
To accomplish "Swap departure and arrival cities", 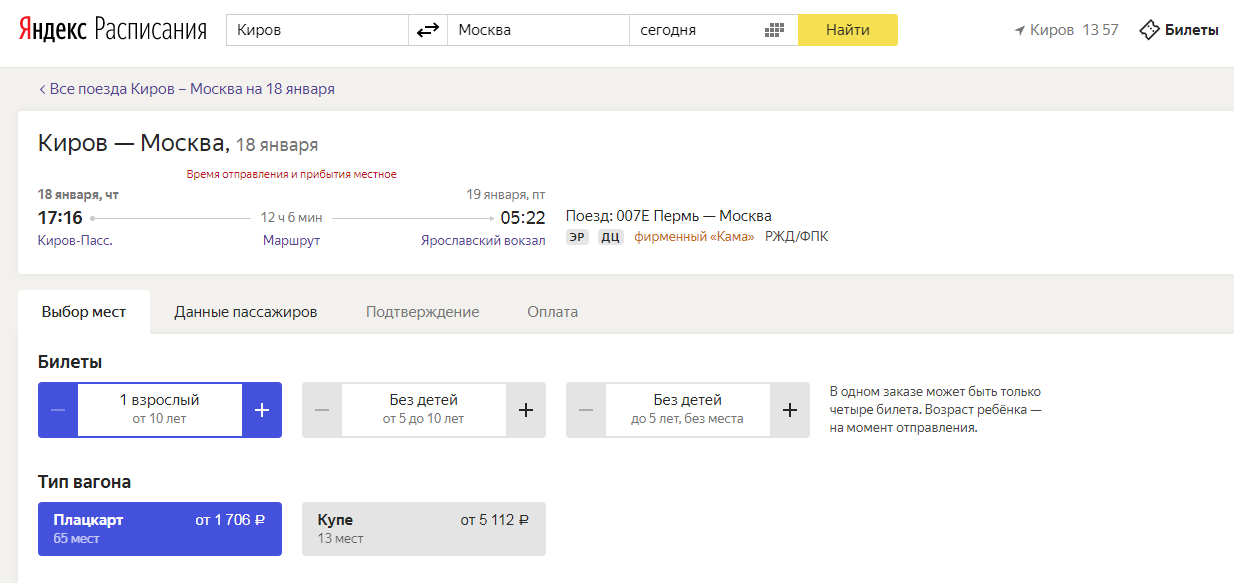I will [x=428, y=30].
